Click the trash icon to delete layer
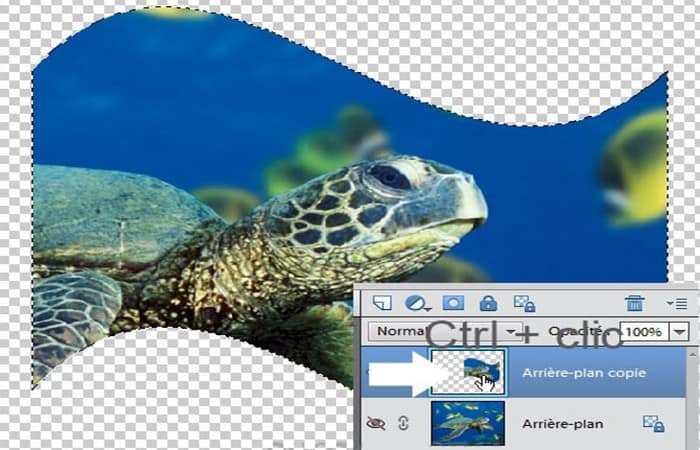The height and width of the screenshot is (450, 700). pos(634,303)
